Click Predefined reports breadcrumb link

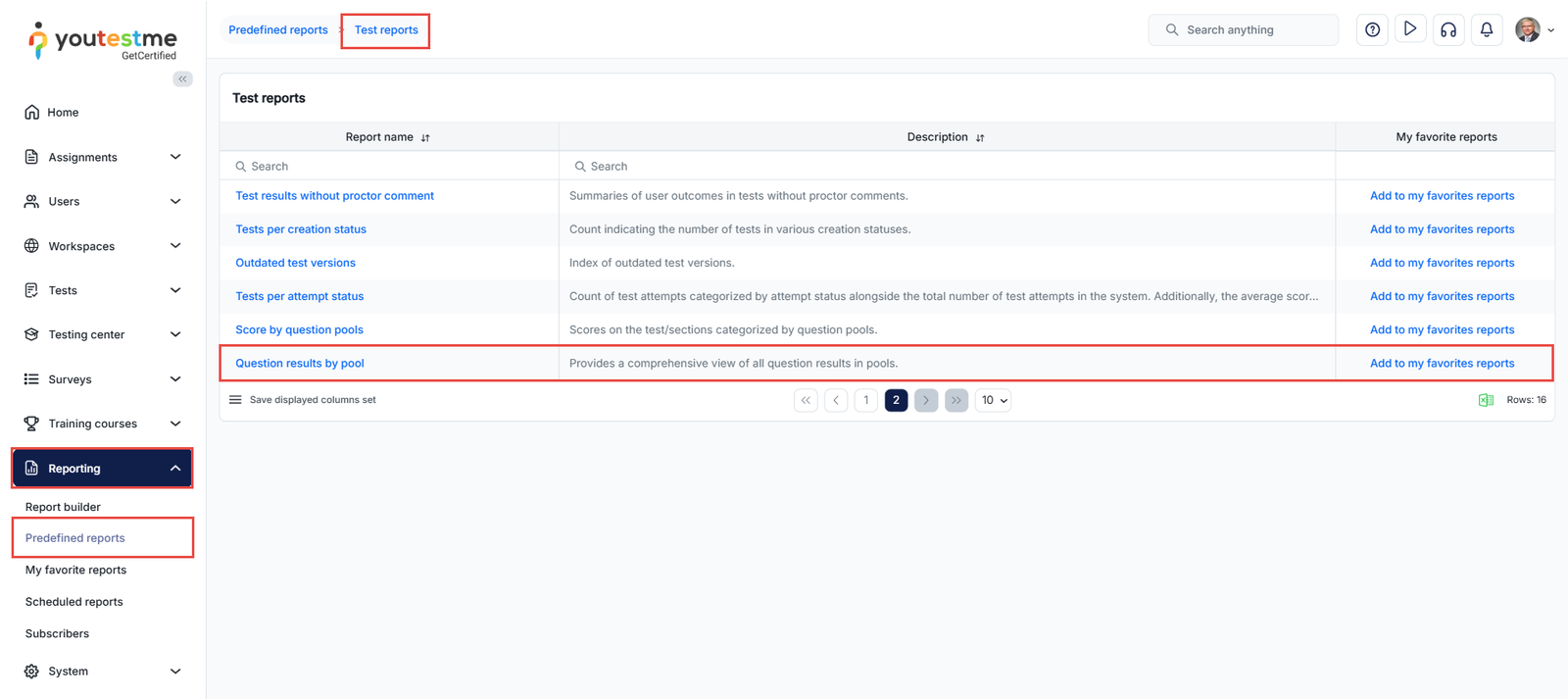[278, 30]
